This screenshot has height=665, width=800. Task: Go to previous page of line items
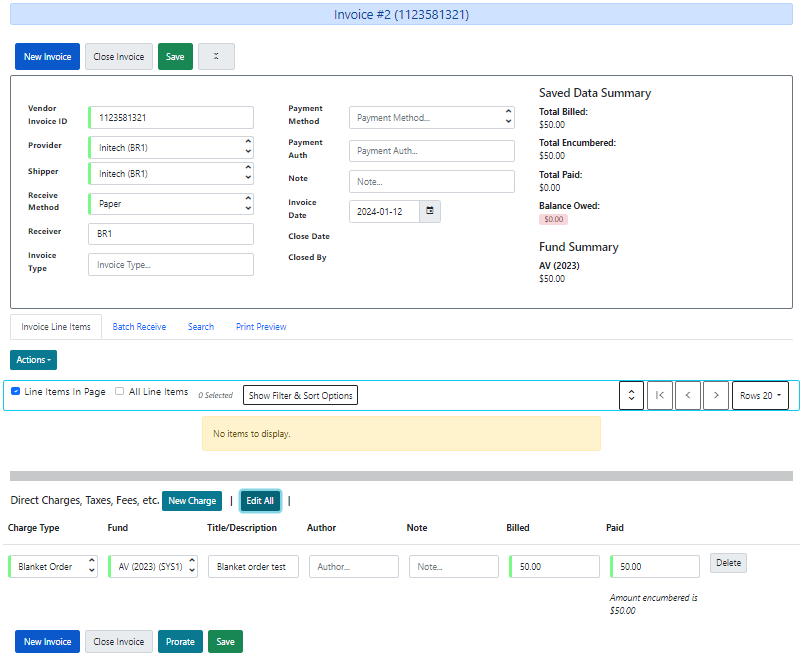[687, 395]
